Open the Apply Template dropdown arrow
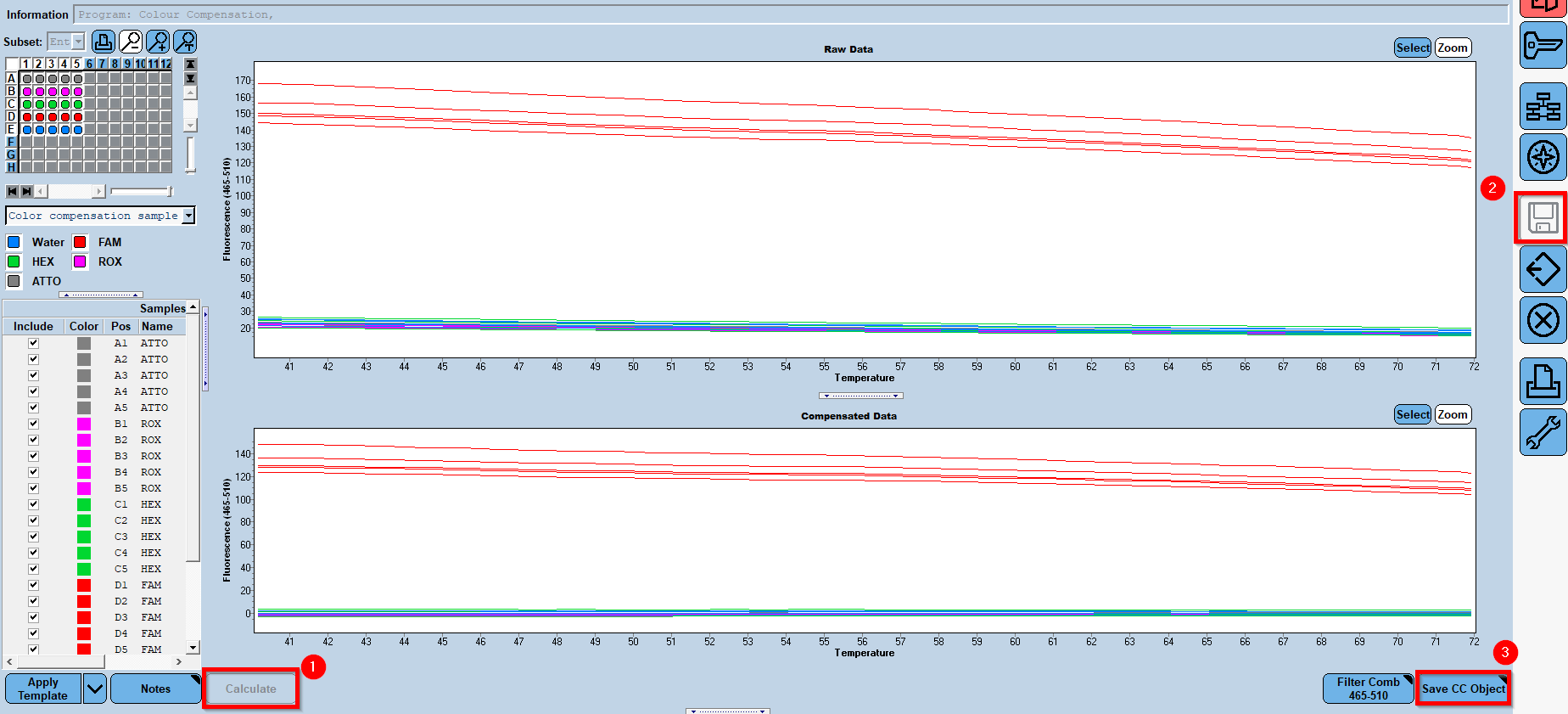 tap(95, 689)
